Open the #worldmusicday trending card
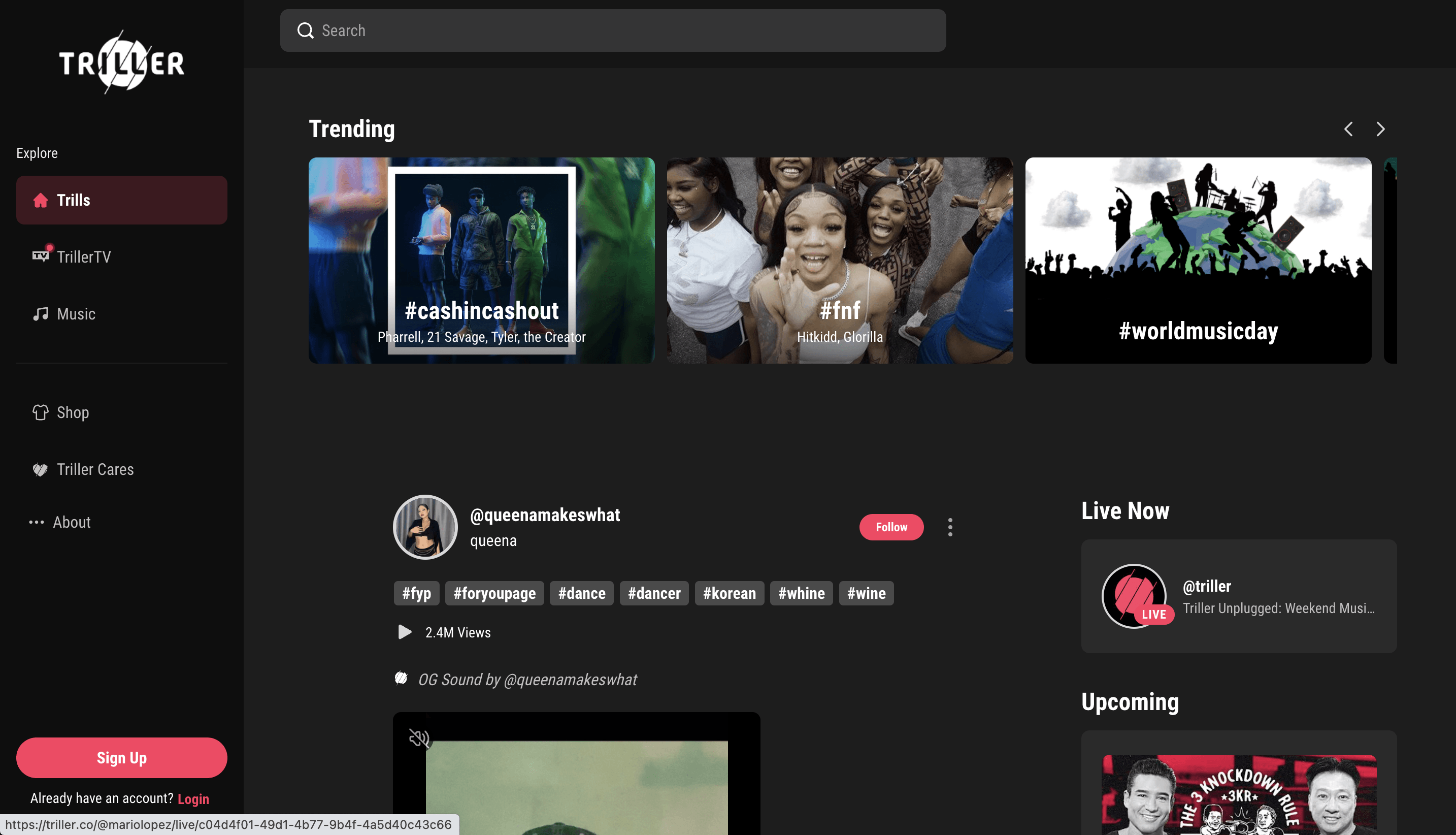 click(x=1198, y=260)
